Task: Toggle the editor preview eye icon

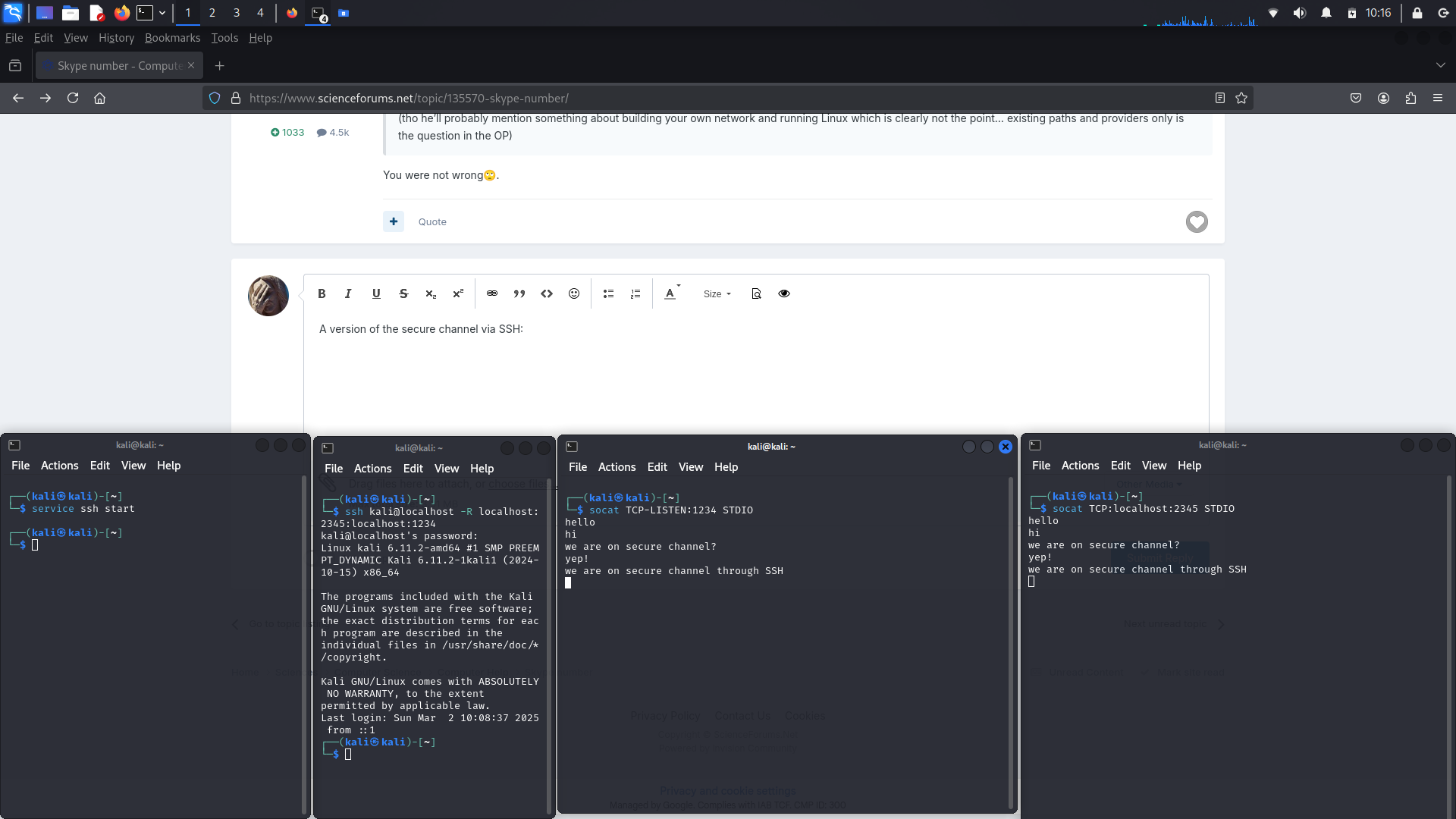Action: (784, 293)
